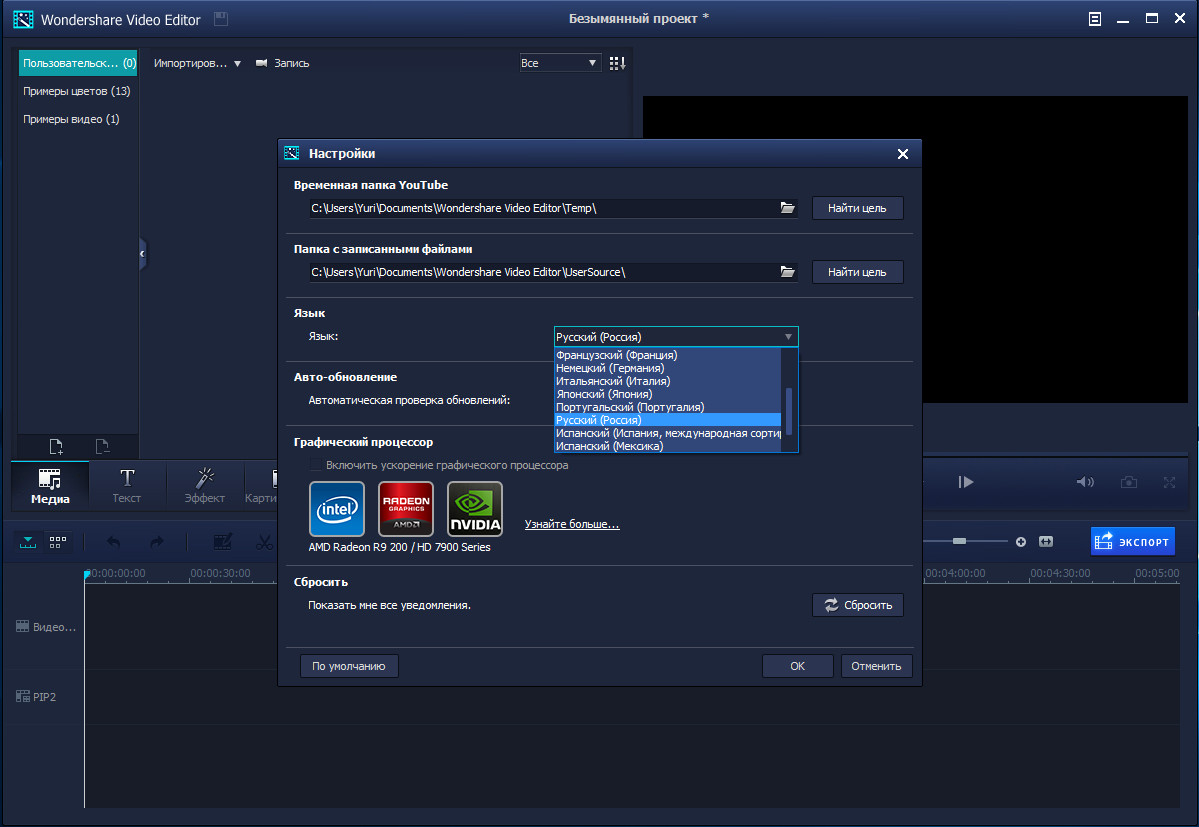Click the folder icon for YouTube temp path
The image size is (1199, 827).
[787, 208]
